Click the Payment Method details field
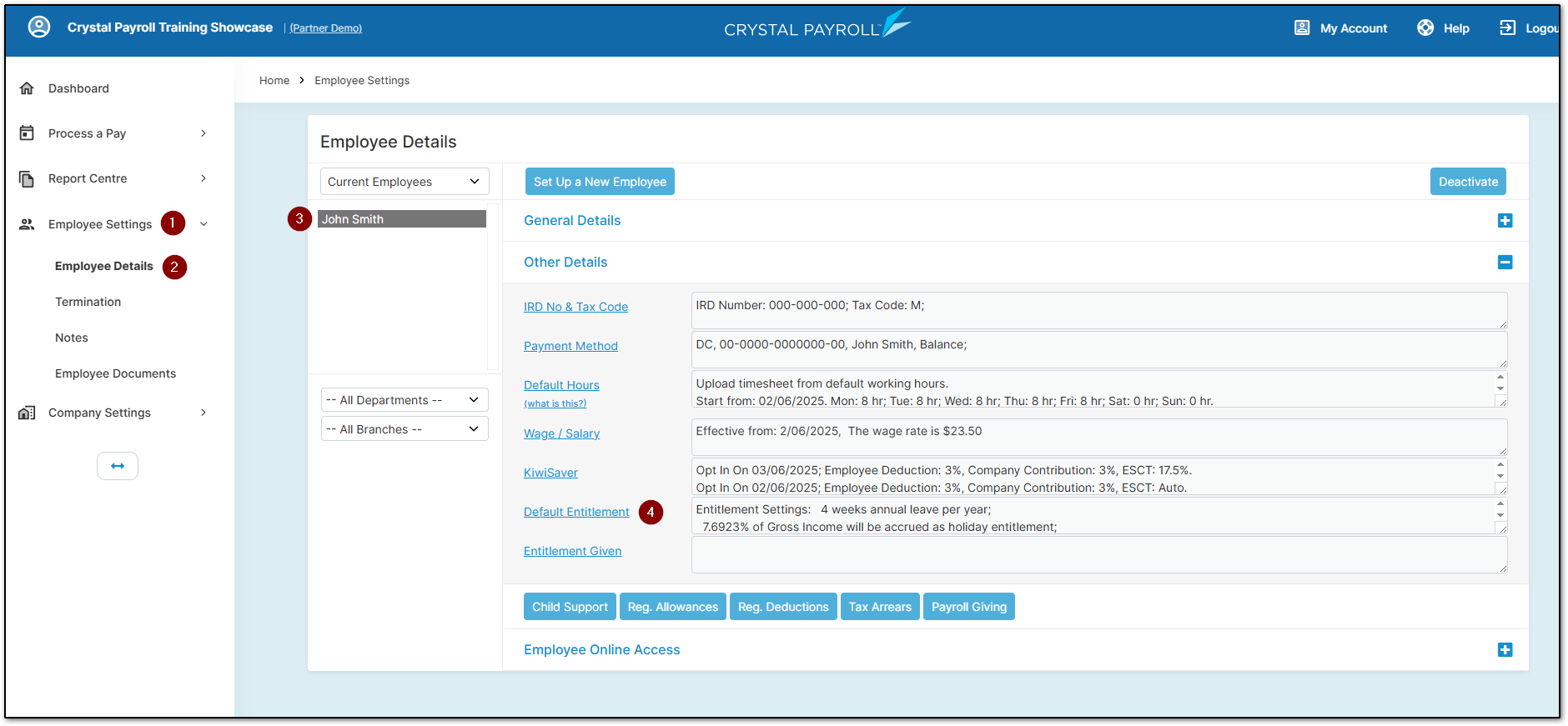This screenshot has height=726, width=1568. point(1099,349)
